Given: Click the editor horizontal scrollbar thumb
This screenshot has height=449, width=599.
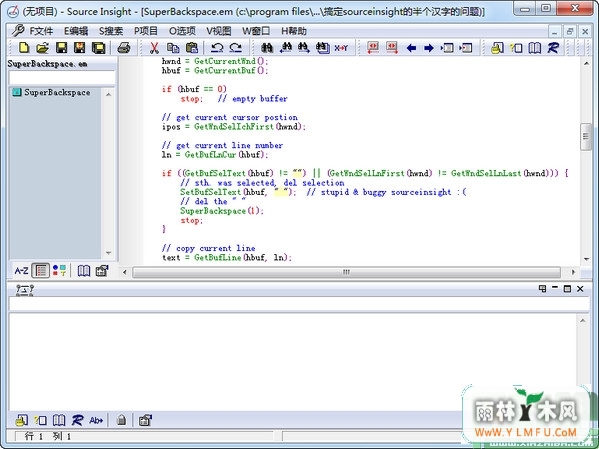Looking at the screenshot, I should pyautogui.click(x=346, y=272).
